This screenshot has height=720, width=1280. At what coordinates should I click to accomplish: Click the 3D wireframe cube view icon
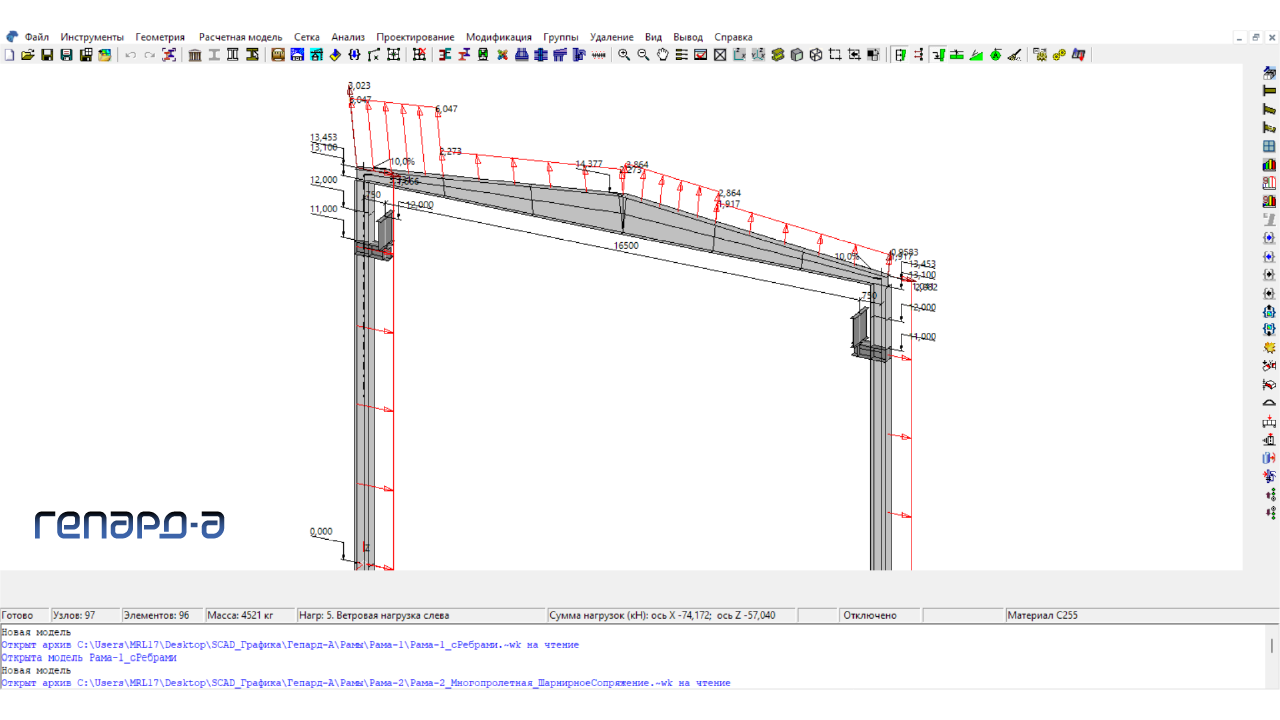(x=816, y=55)
